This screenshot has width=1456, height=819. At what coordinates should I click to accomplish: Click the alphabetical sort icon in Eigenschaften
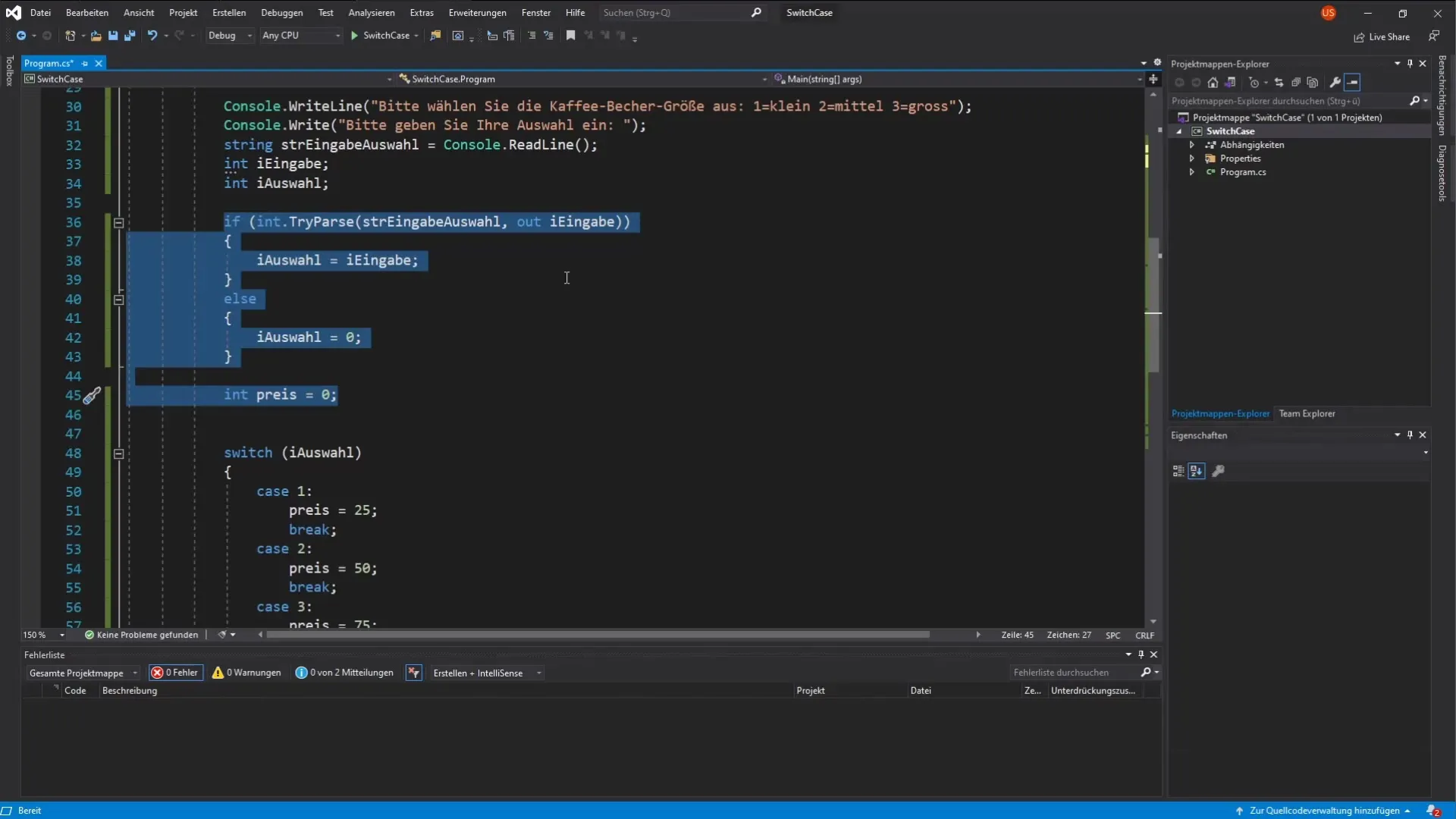click(x=1197, y=472)
